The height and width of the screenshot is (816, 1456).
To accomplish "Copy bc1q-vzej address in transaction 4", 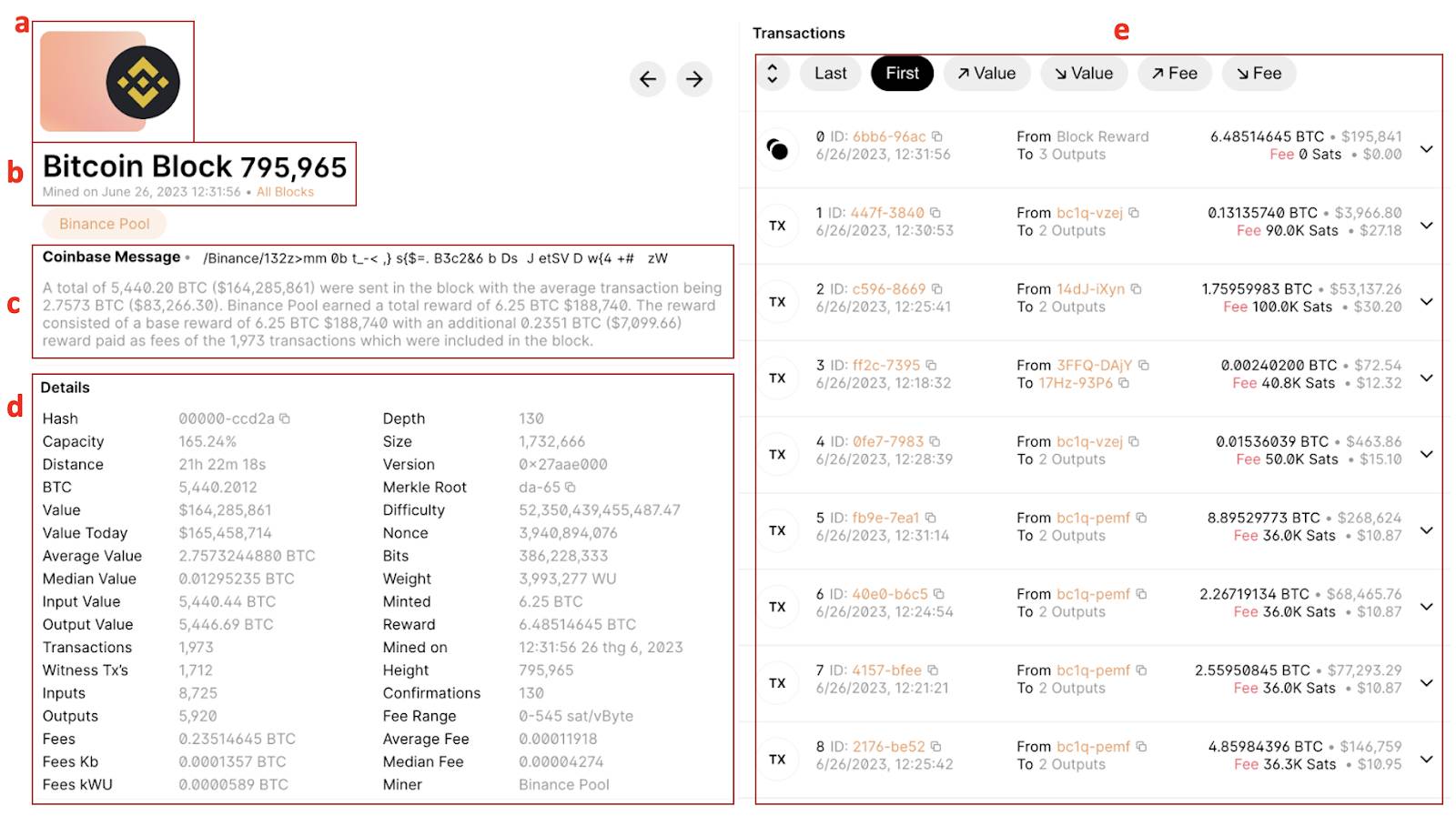I will tap(1134, 442).
